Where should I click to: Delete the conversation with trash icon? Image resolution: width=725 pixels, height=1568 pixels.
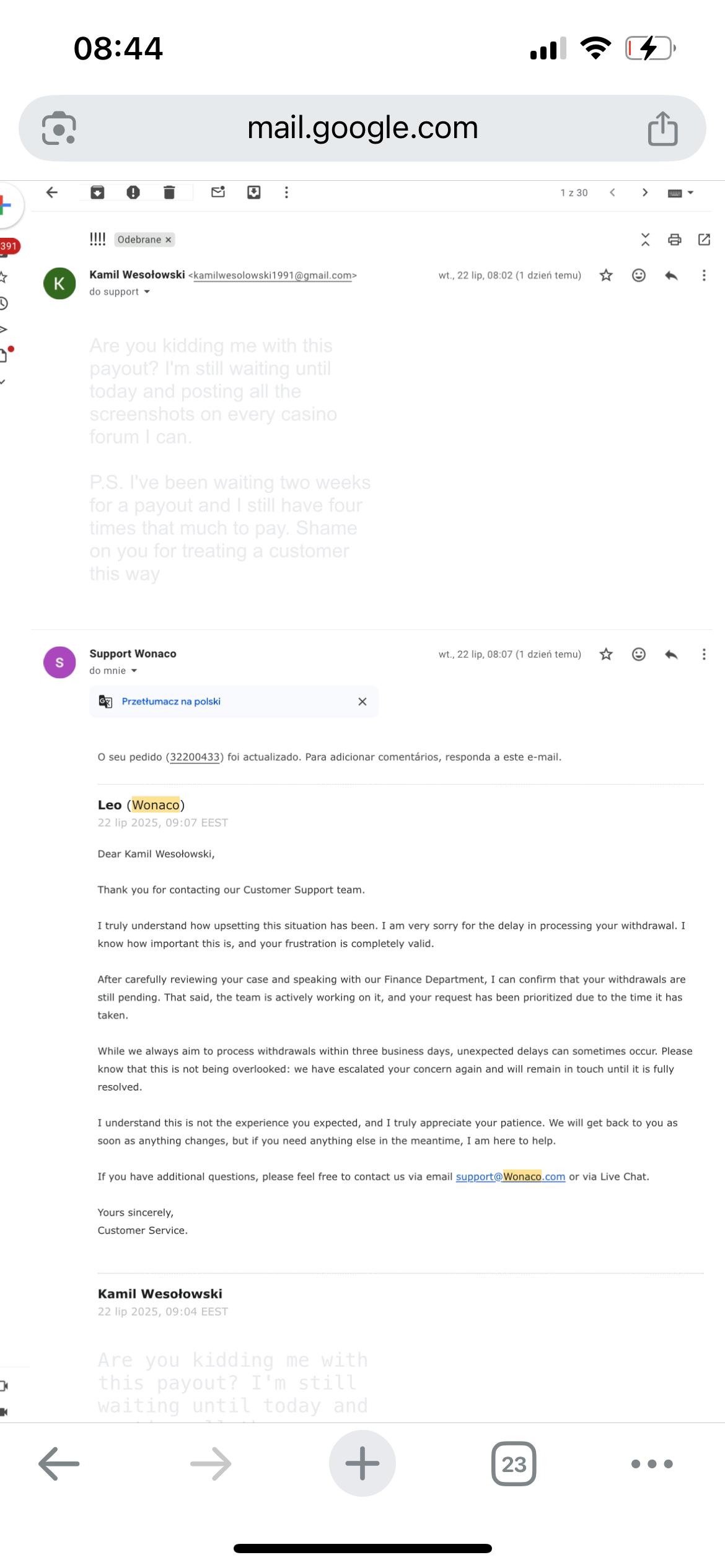tap(169, 193)
